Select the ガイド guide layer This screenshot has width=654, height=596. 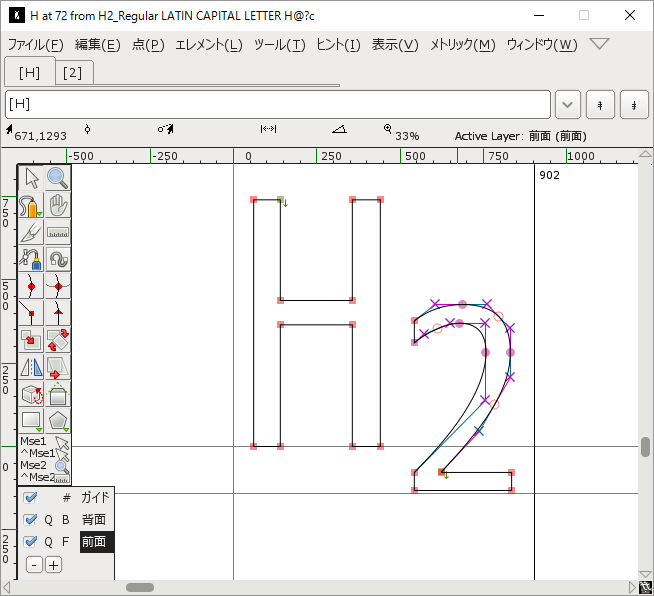96,497
